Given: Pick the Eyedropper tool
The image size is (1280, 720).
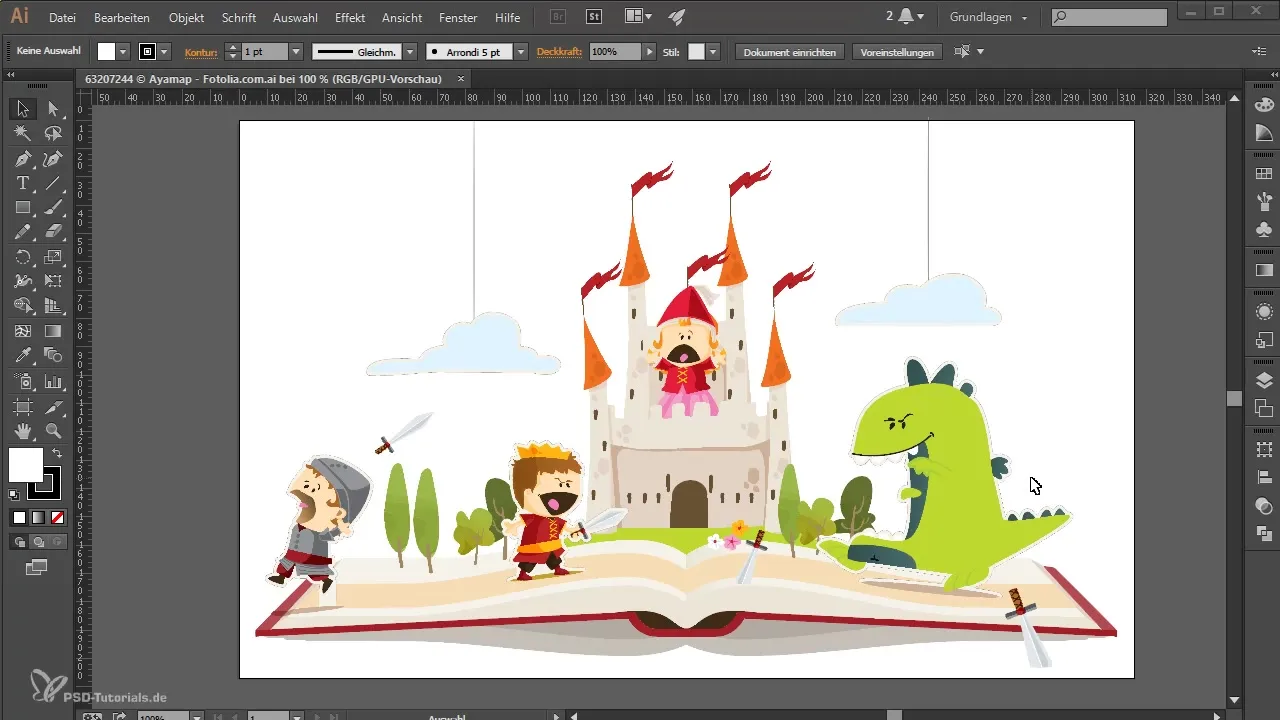Looking at the screenshot, I should (x=22, y=356).
